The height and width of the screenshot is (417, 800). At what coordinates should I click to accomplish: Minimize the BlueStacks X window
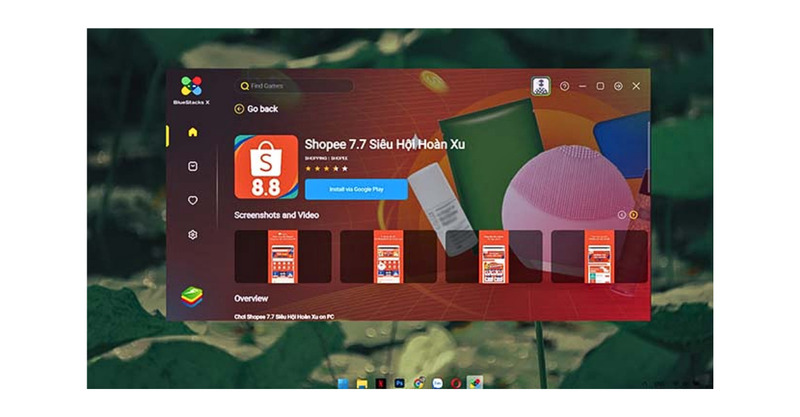[582, 86]
